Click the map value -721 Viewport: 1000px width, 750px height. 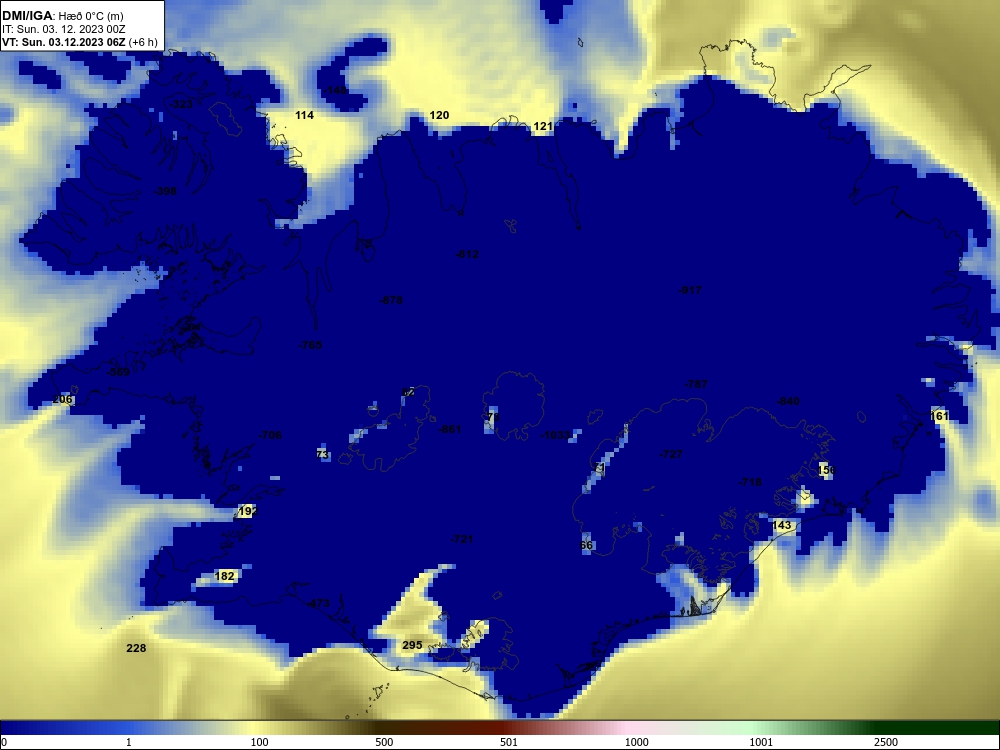coord(462,540)
